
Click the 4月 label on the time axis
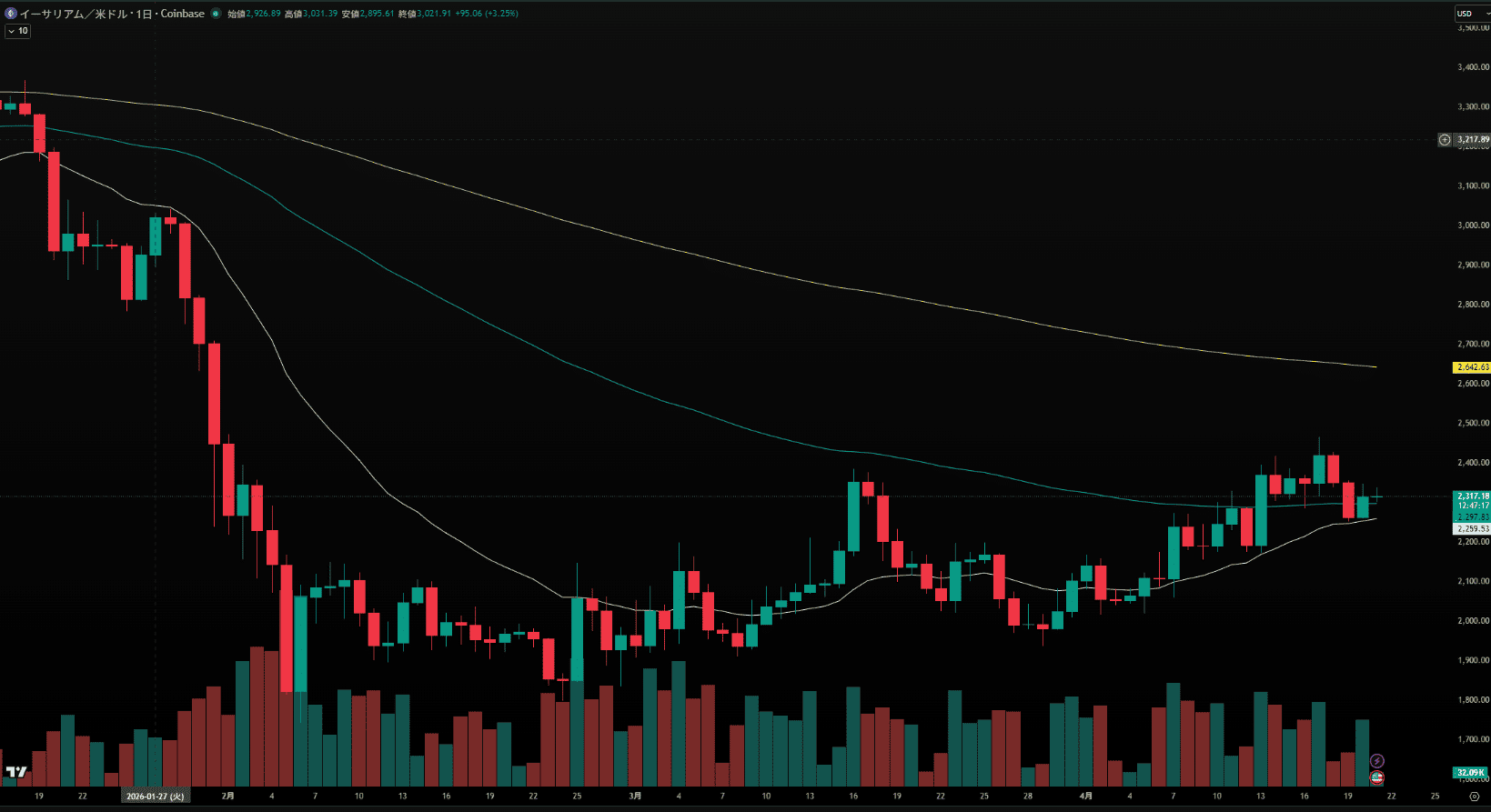tap(1086, 796)
